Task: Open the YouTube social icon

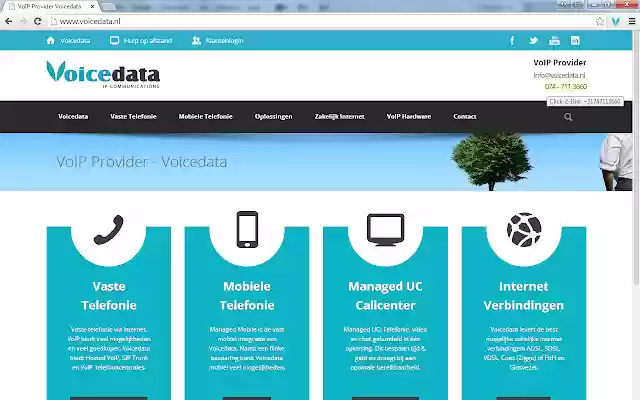Action: (554, 40)
